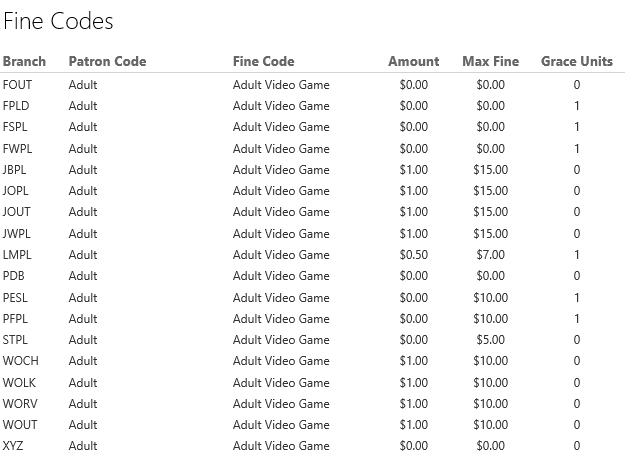Select Adult patron code in JWPL row

pos(83,234)
